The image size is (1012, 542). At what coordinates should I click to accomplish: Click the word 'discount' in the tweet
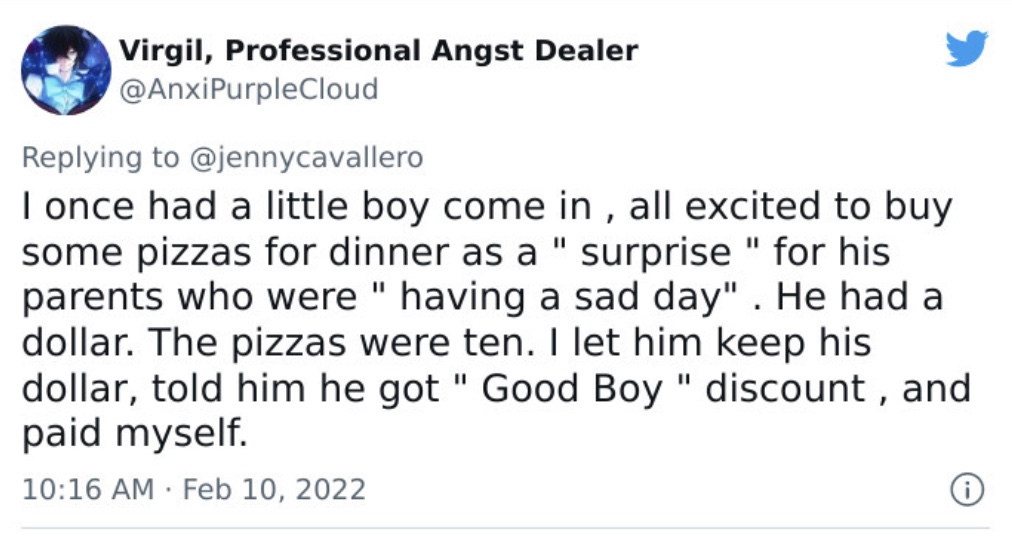point(785,388)
